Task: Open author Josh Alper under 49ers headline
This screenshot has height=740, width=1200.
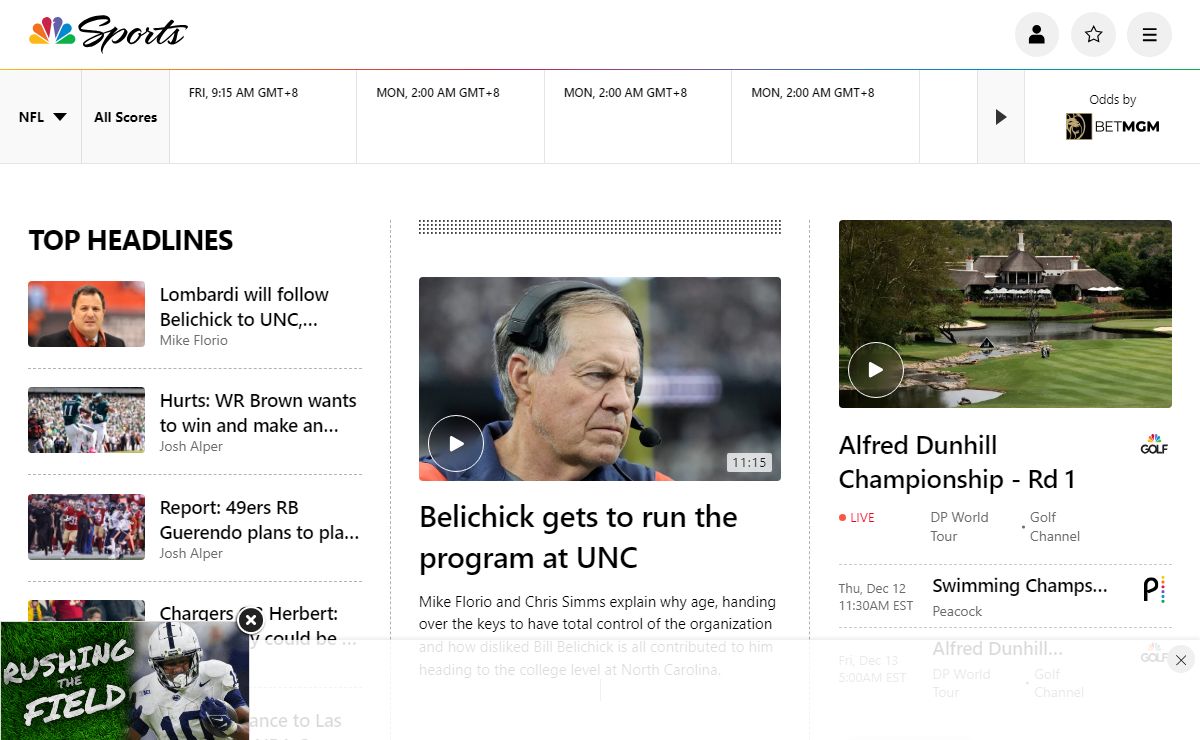Action: coord(191,553)
